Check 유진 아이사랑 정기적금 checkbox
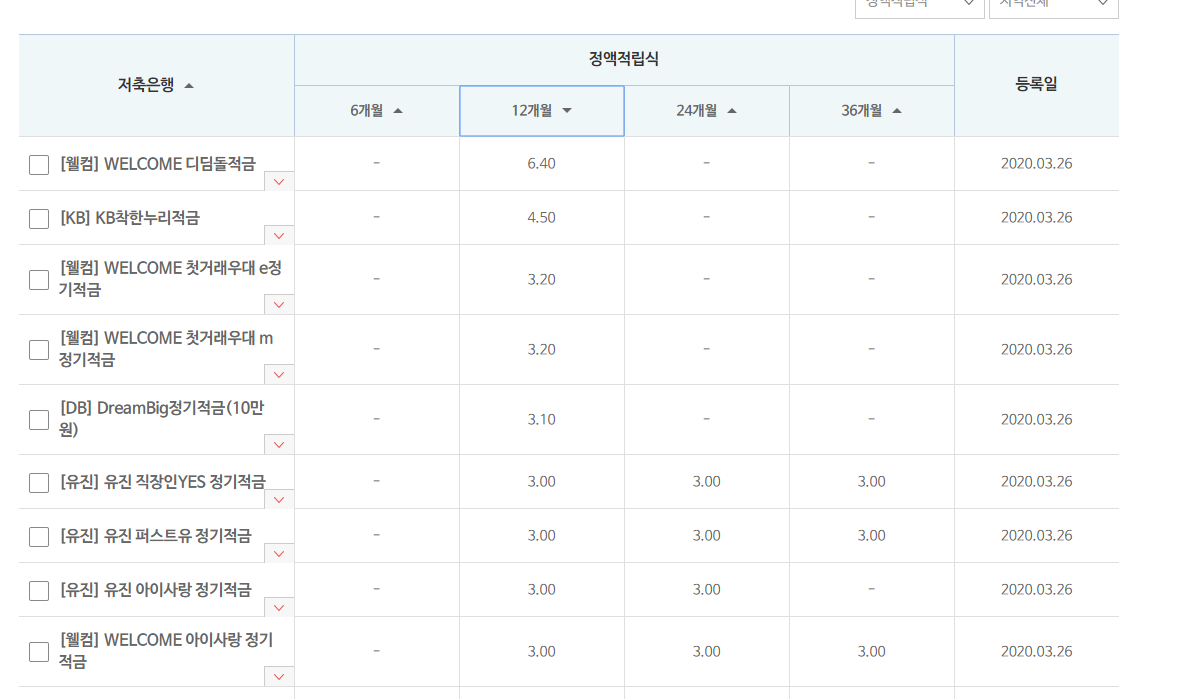Image resolution: width=1189 pixels, height=699 pixels. pyautogui.click(x=39, y=591)
